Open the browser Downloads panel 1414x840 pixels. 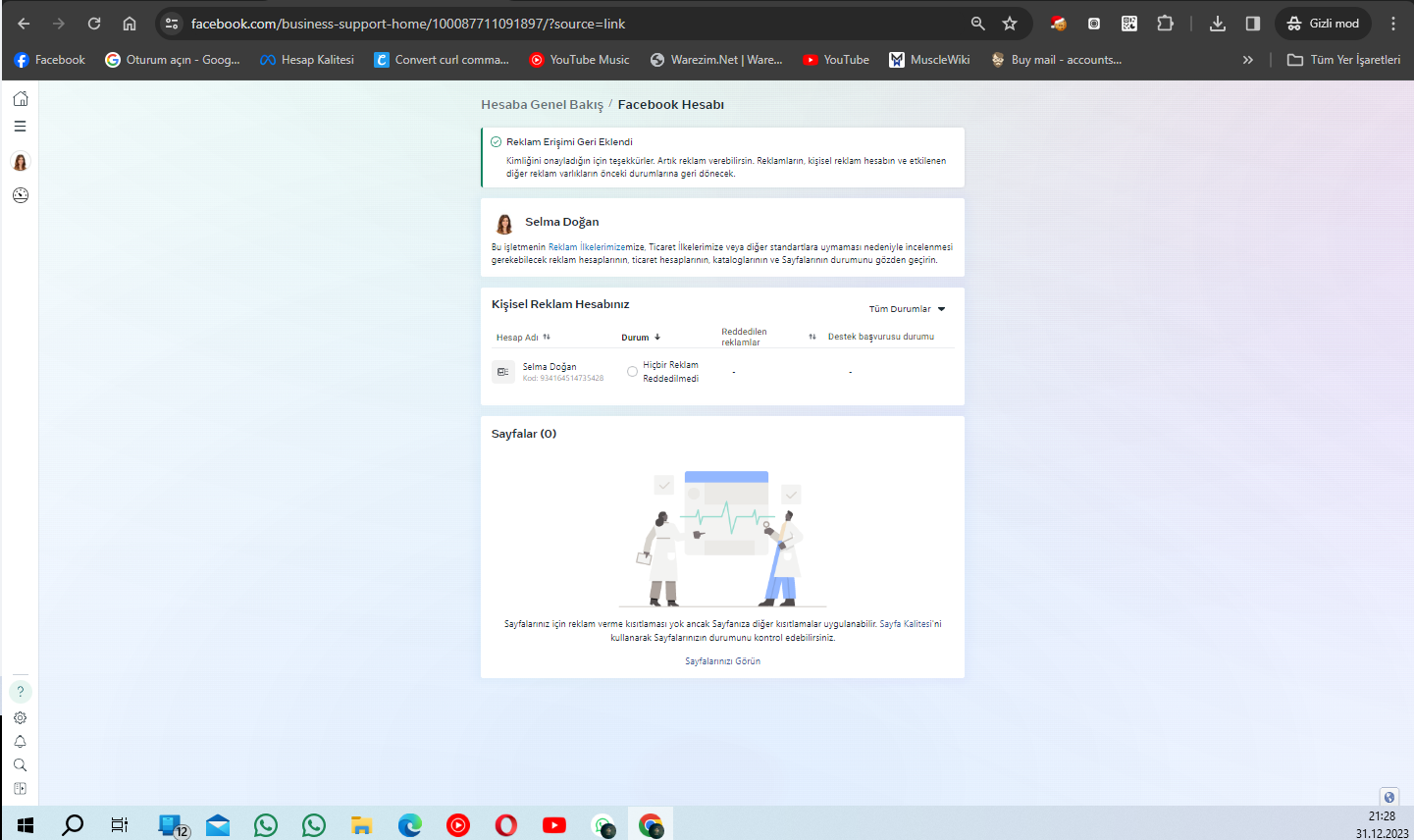point(1218,24)
